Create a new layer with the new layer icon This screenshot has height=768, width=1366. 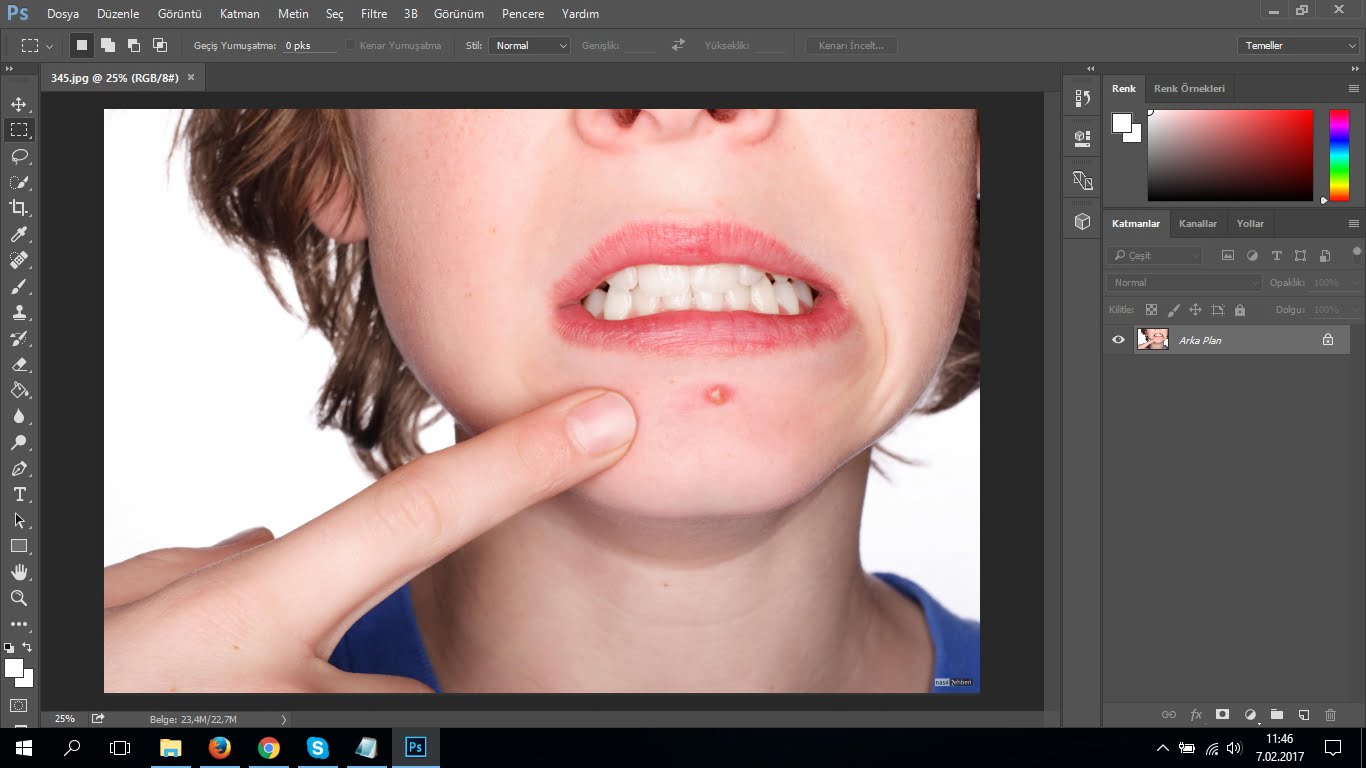tap(1302, 714)
